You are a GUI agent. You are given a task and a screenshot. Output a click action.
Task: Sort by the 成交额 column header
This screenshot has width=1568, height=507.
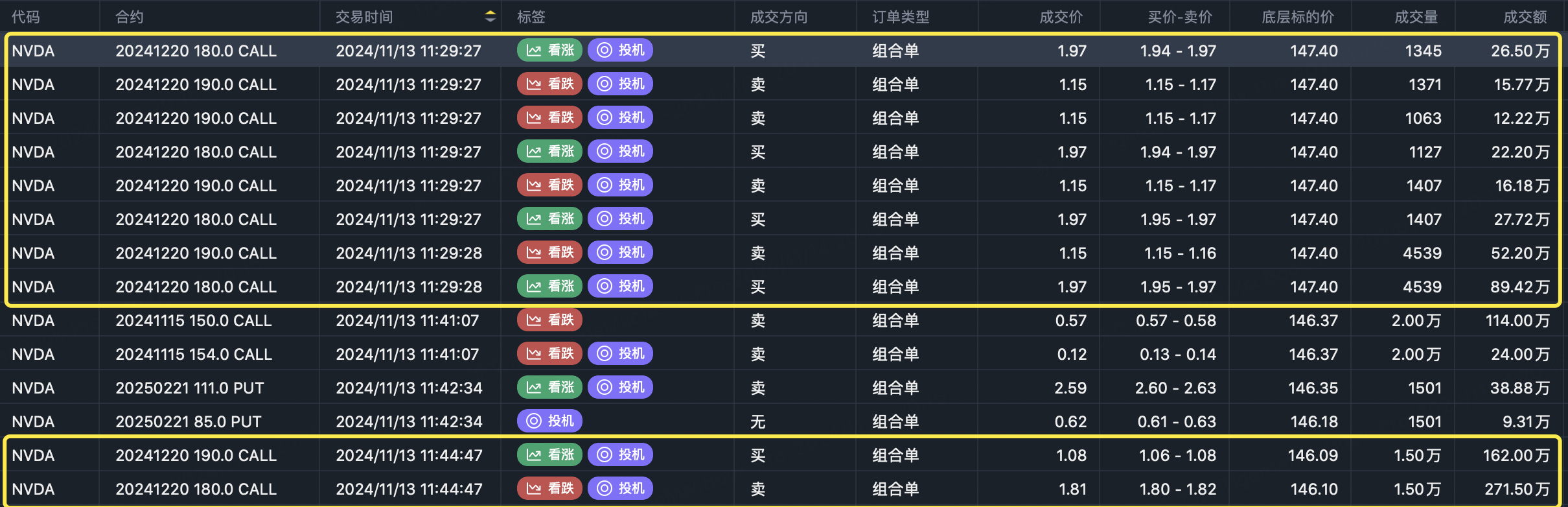click(x=1525, y=17)
